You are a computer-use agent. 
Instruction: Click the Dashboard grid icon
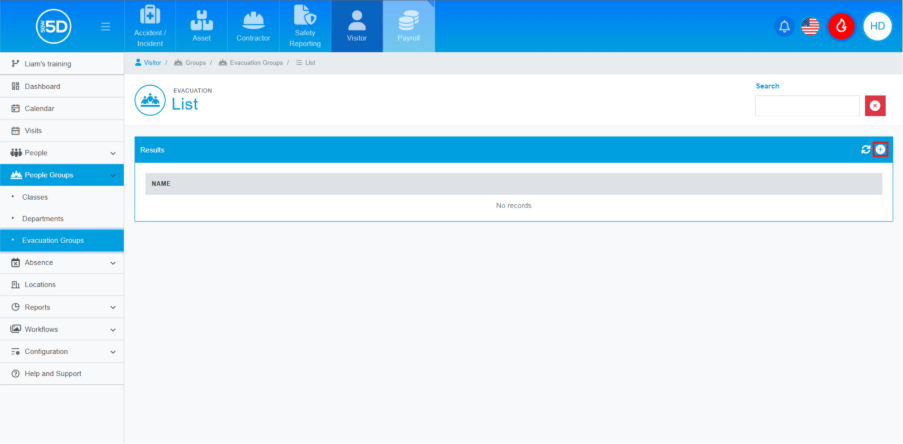point(16,86)
